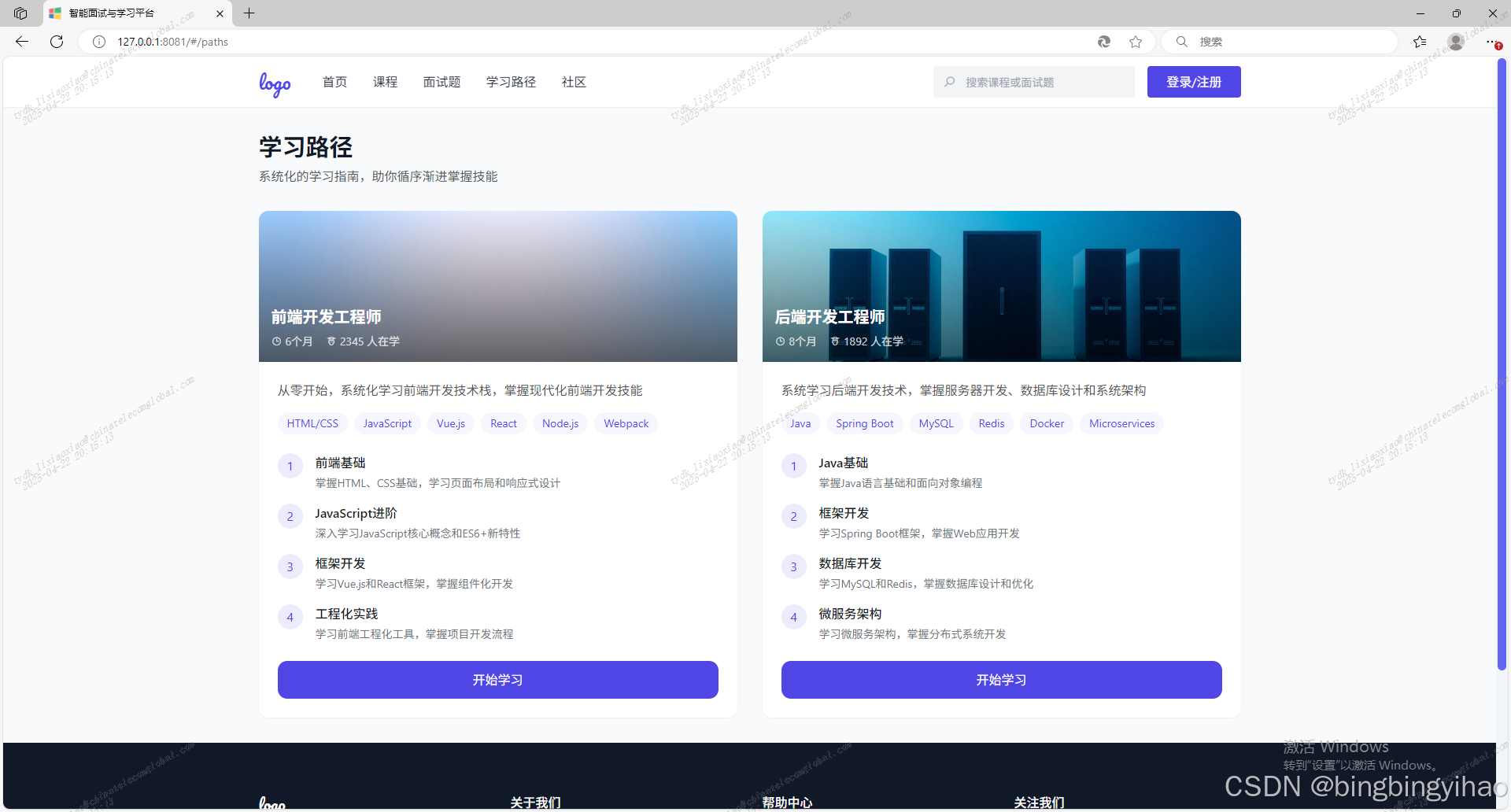Image resolution: width=1511 pixels, height=812 pixels.
Task: Open the 面试题 nav item
Action: [x=441, y=82]
